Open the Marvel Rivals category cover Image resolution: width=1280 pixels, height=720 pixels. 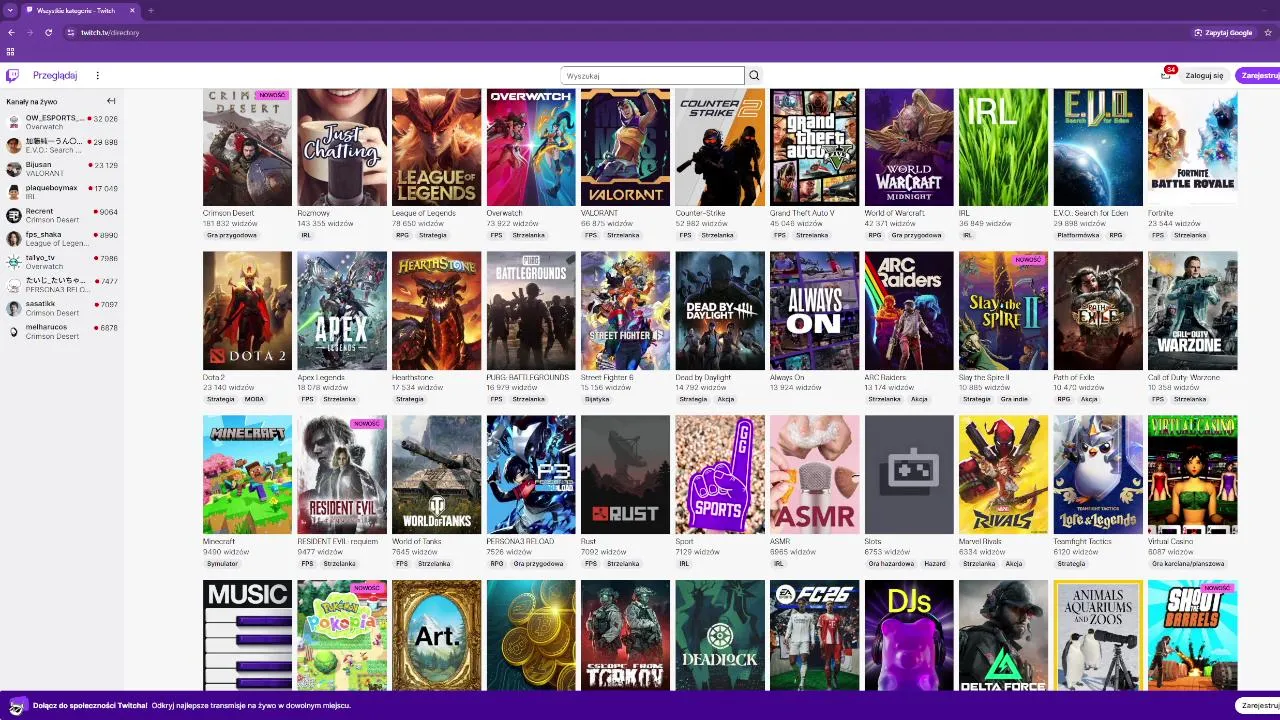1003,475
